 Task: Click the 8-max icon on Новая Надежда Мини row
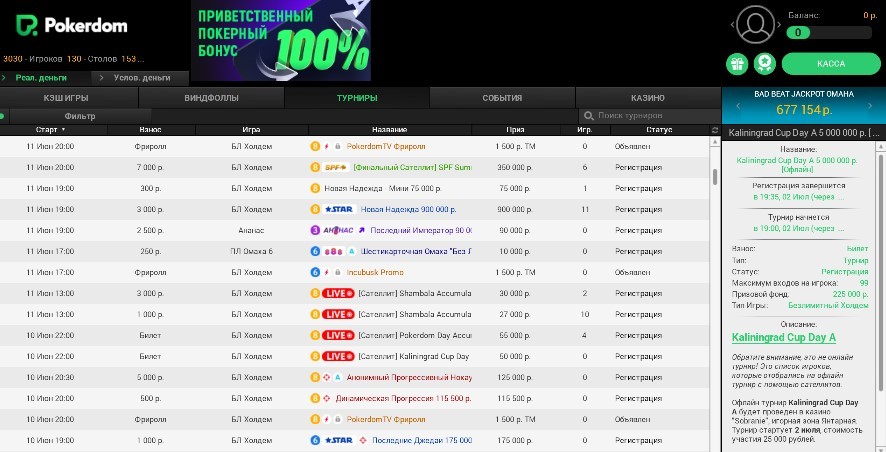click(x=315, y=188)
